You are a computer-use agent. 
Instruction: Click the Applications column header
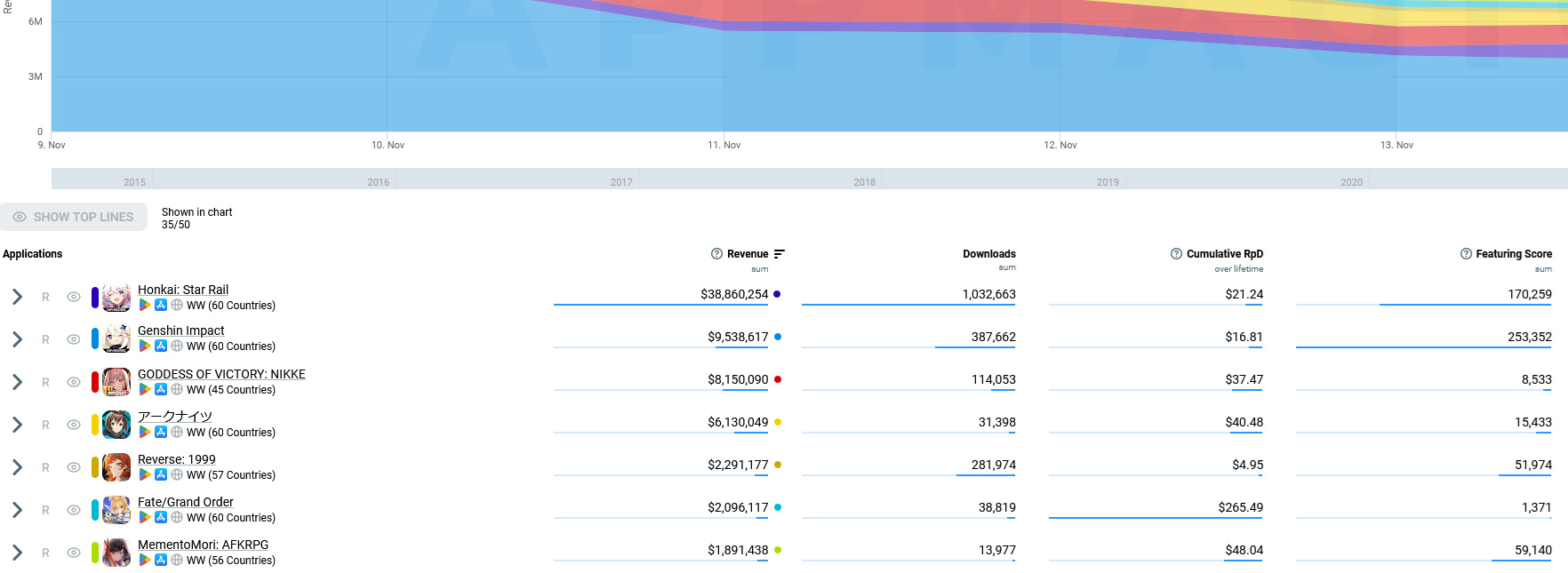(x=33, y=254)
